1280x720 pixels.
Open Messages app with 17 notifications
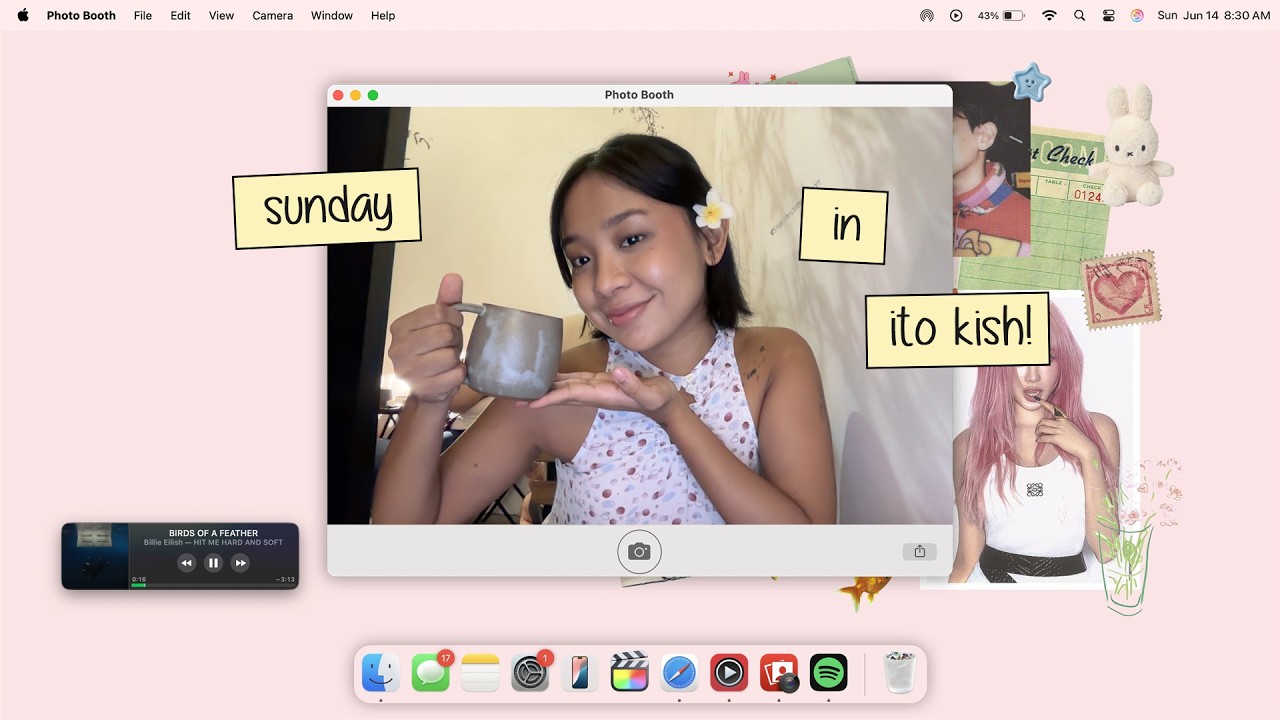(431, 672)
